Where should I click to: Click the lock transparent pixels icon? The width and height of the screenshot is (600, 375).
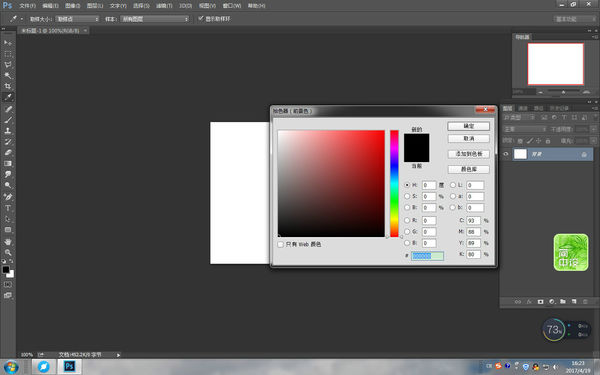520,141
